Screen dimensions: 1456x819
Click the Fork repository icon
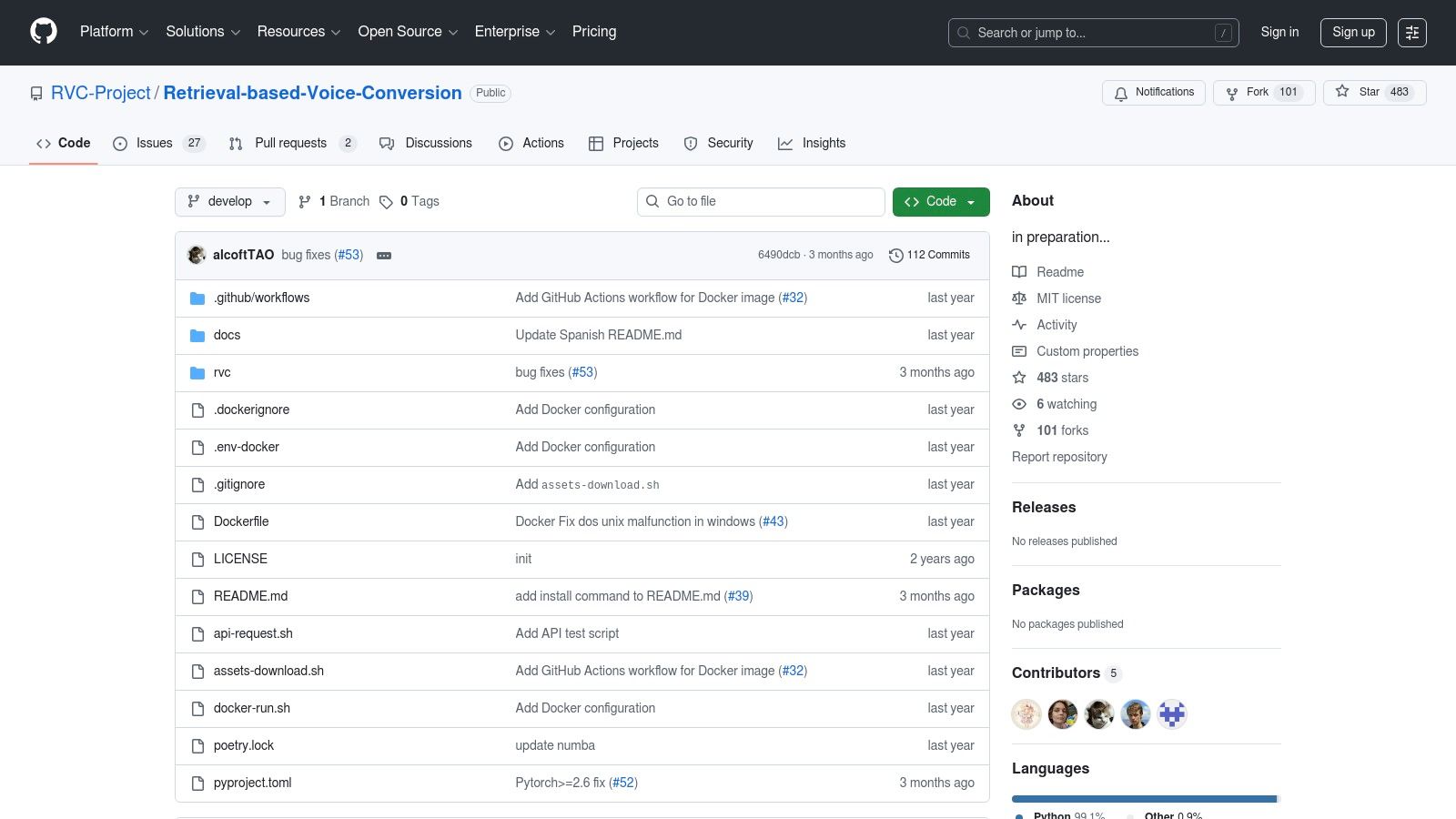tap(1232, 93)
